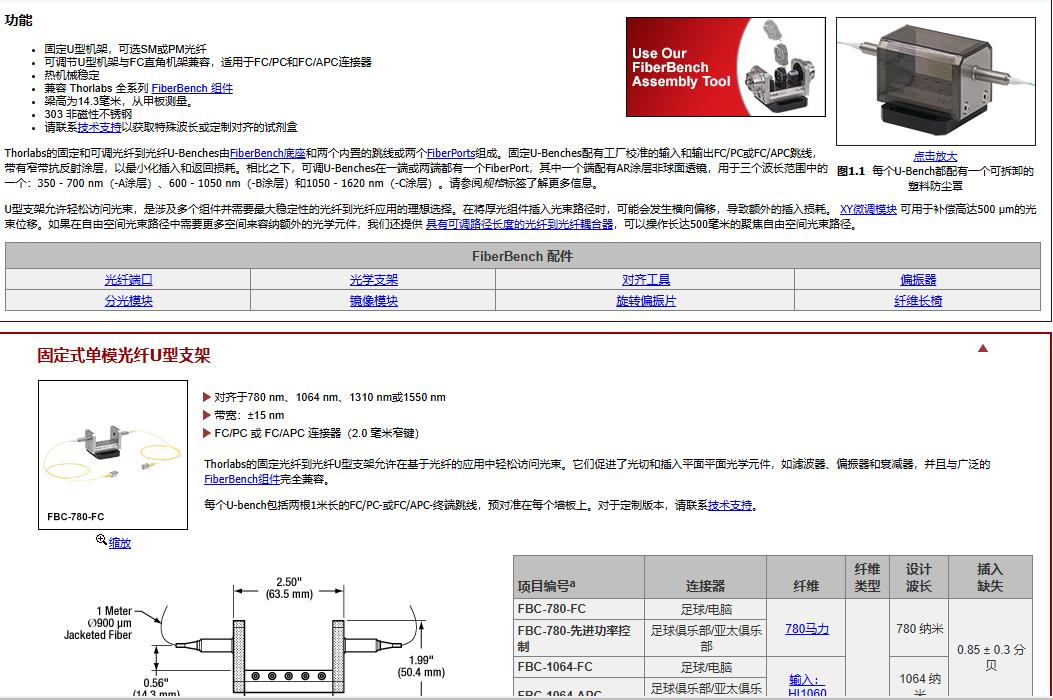This screenshot has height=700, width=1053.
Task: Click the 缩放 link under product image
Action: point(120,543)
